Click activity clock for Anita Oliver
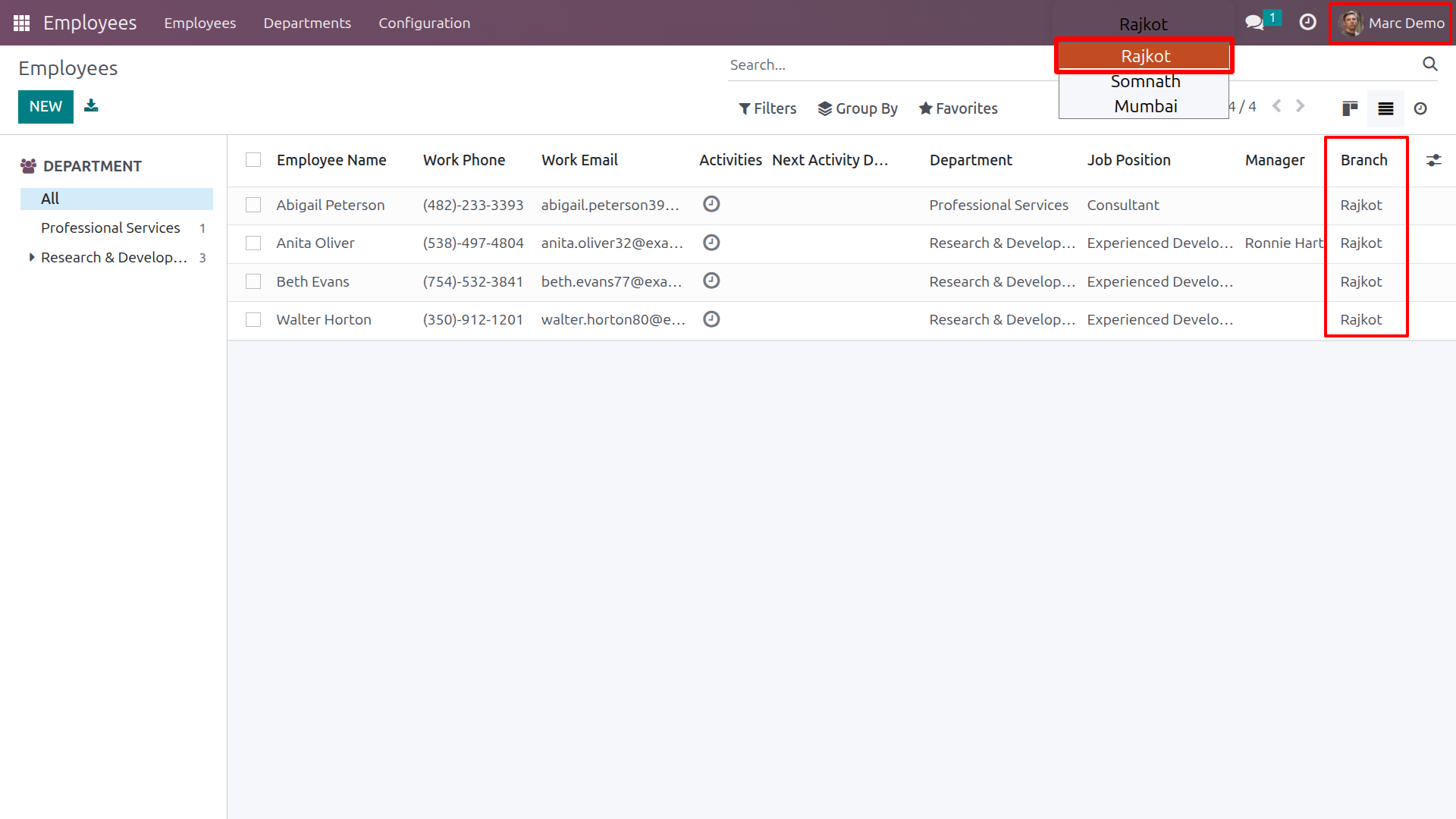Image resolution: width=1456 pixels, height=819 pixels. [x=711, y=243]
